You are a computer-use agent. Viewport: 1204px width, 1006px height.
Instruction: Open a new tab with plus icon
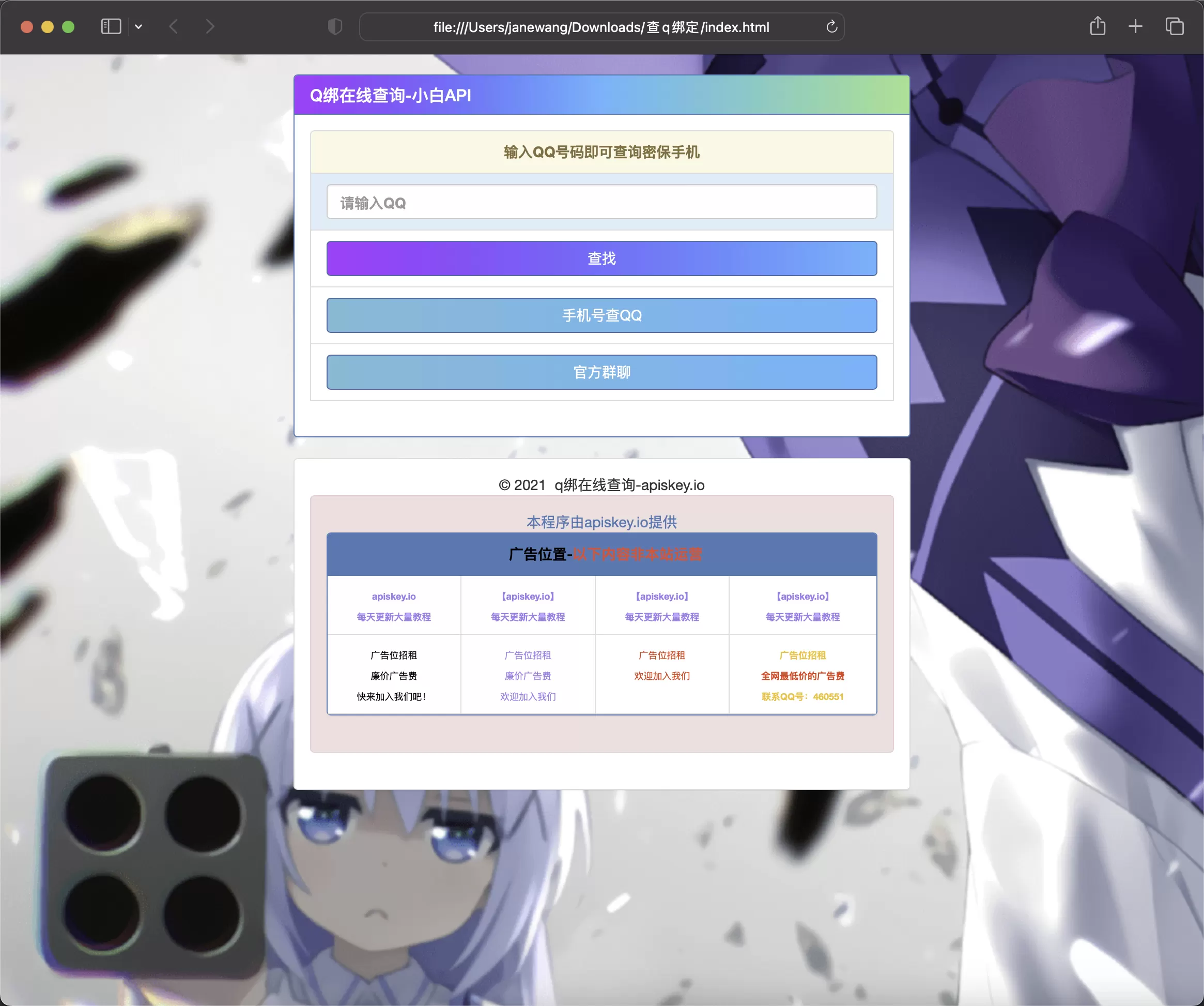[x=1135, y=26]
